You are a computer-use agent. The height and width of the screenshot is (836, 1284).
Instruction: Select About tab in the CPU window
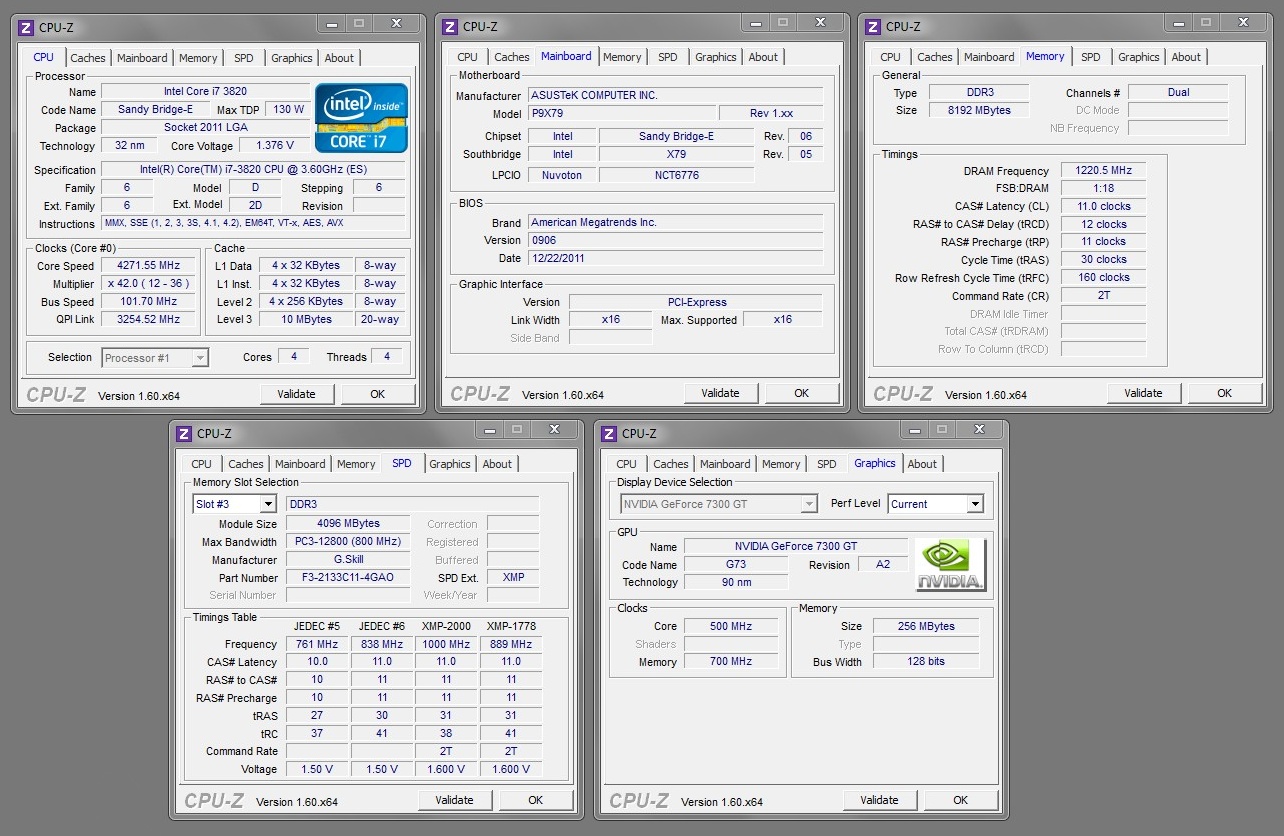point(339,58)
